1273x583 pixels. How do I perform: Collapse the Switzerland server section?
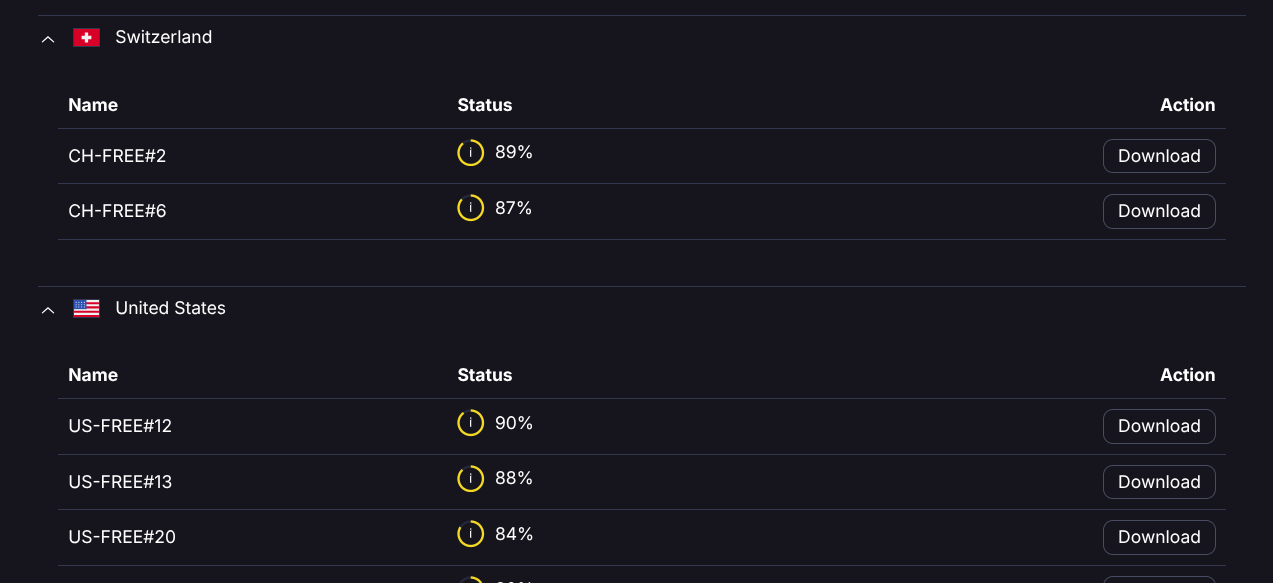[47, 38]
